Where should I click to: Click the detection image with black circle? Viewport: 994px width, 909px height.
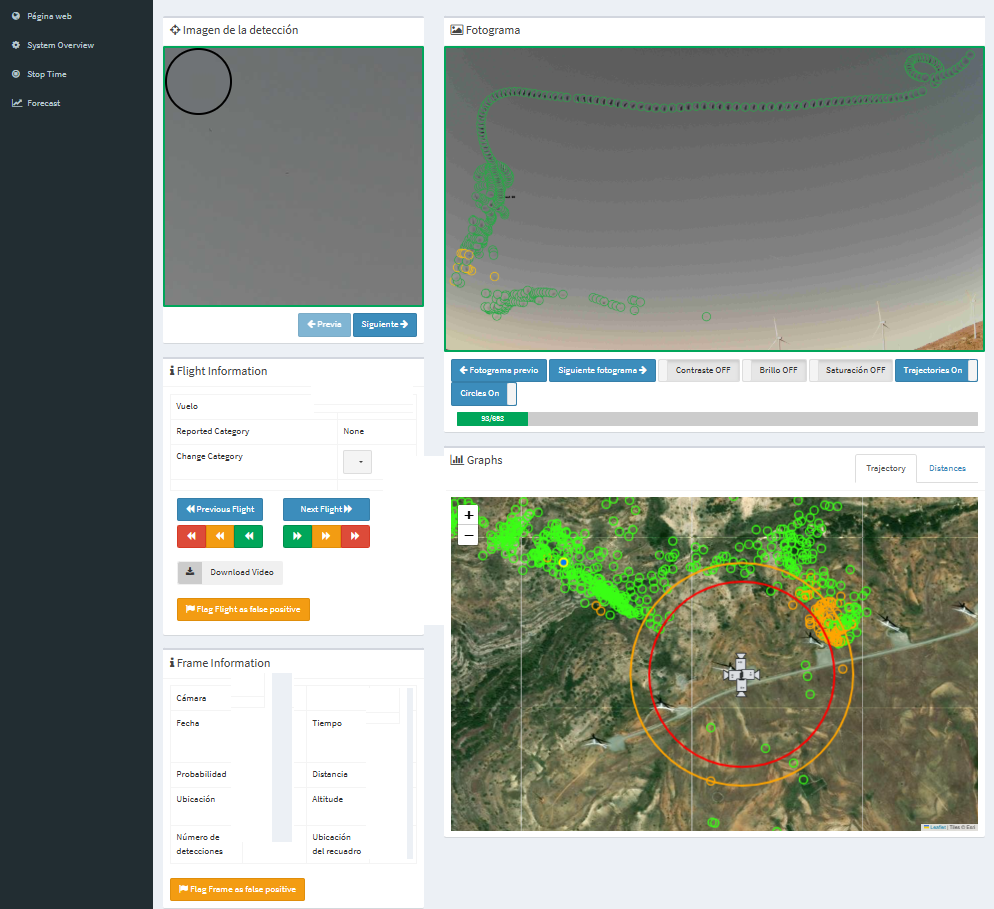(293, 176)
